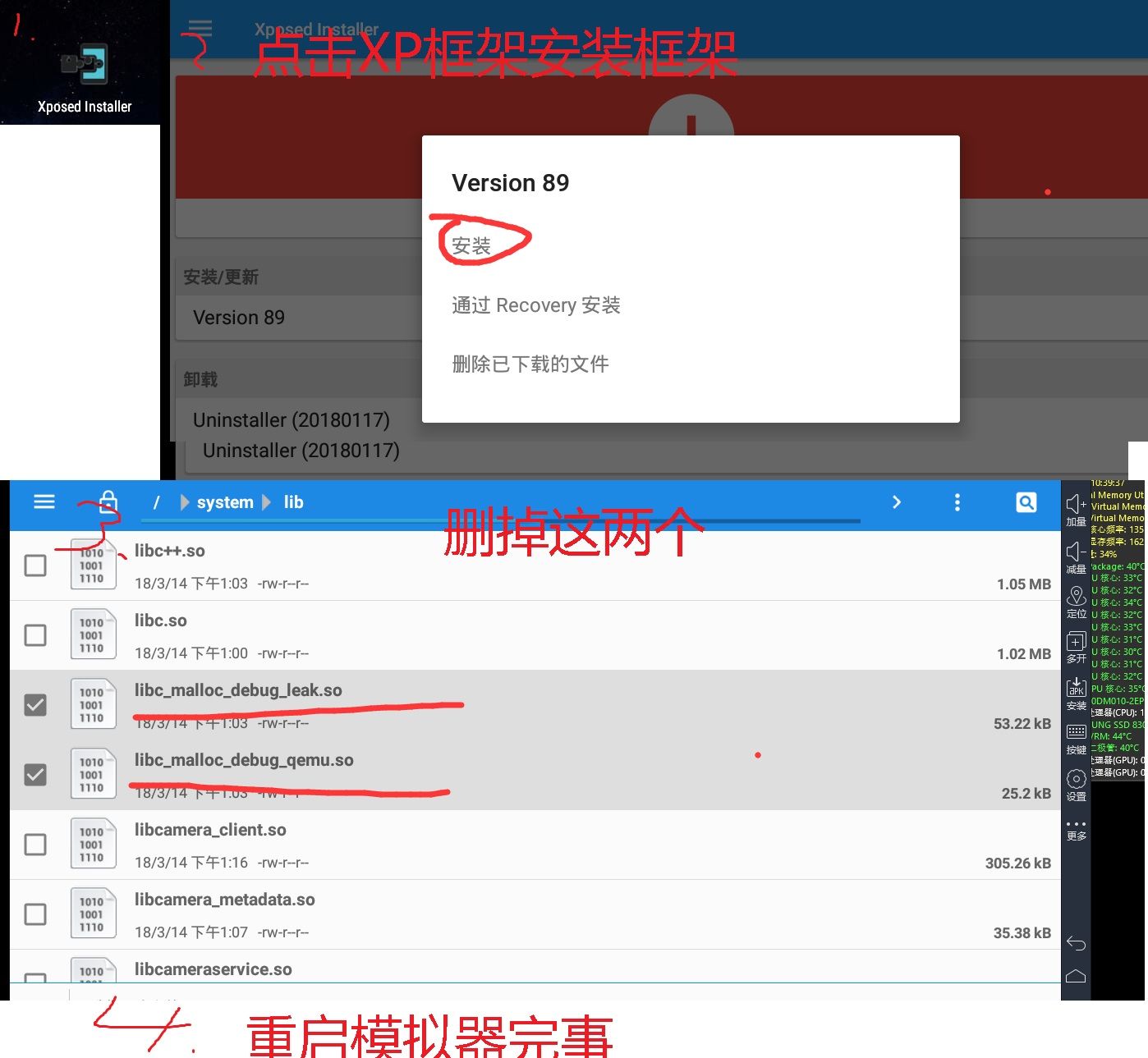Click libc_malloc_debug_qemu.so file icon
The height and width of the screenshot is (1058, 1148).
pyautogui.click(x=93, y=774)
